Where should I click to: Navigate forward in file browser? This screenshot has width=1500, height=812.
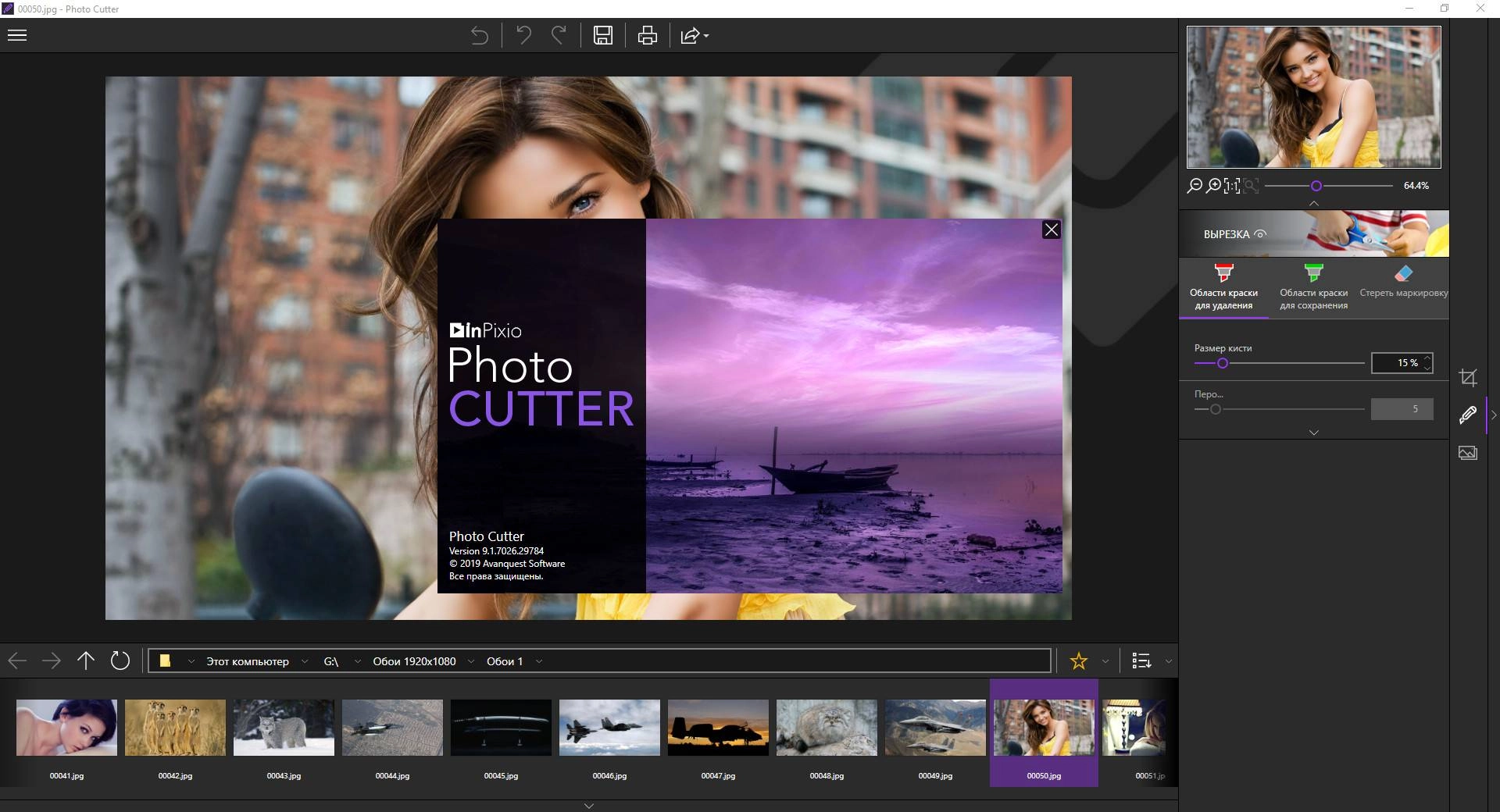coord(52,661)
